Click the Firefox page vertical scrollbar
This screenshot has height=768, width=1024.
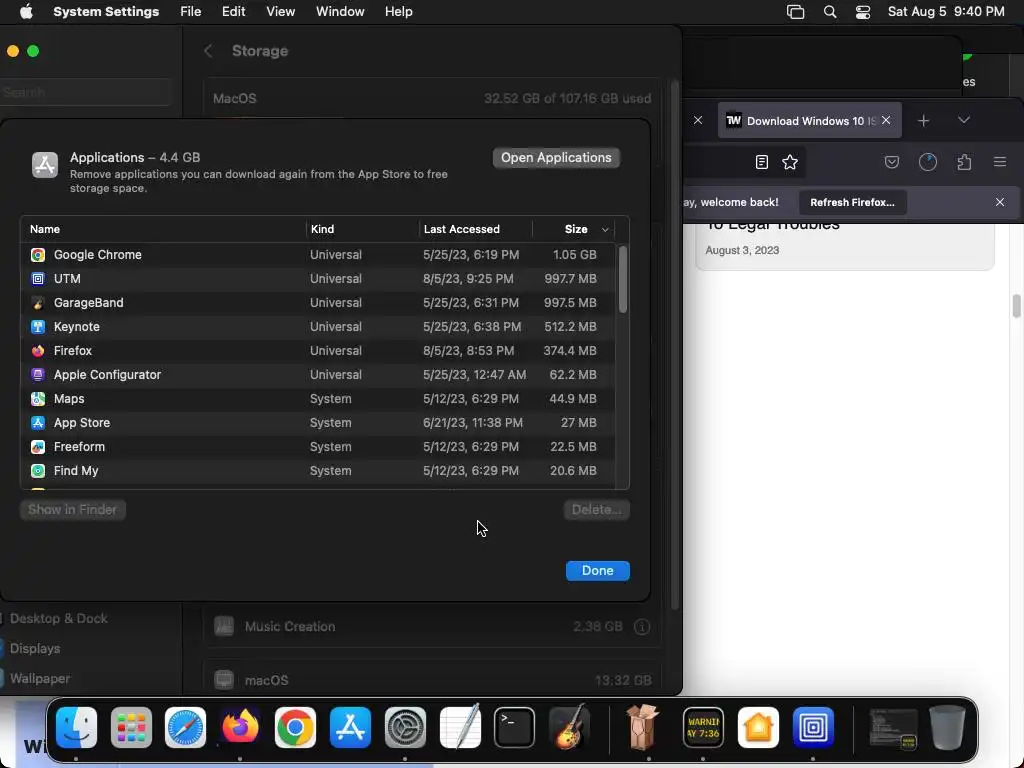click(1016, 306)
